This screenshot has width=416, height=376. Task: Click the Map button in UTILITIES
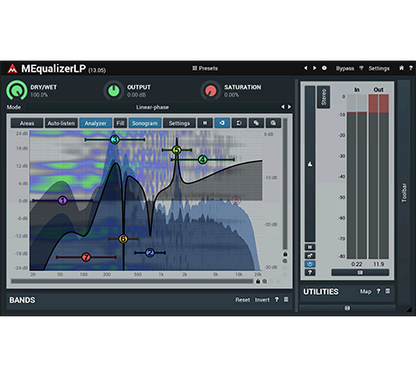tap(365, 291)
